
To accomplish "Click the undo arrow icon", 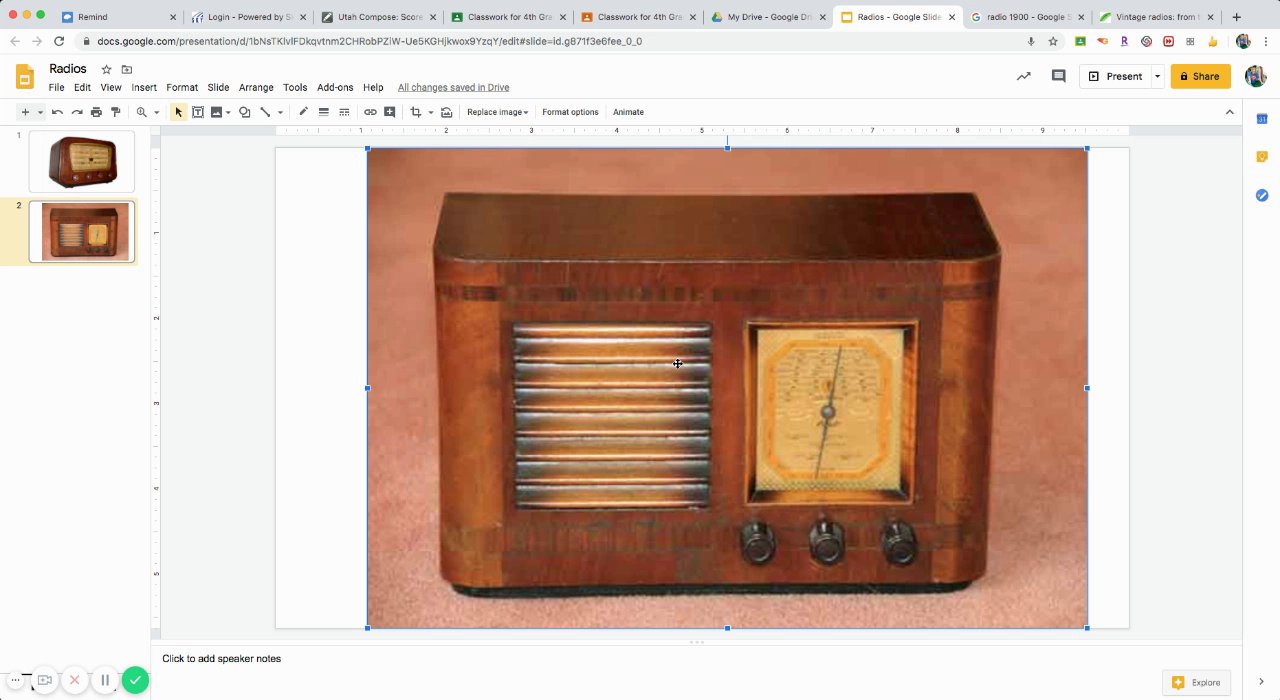I will 57,112.
